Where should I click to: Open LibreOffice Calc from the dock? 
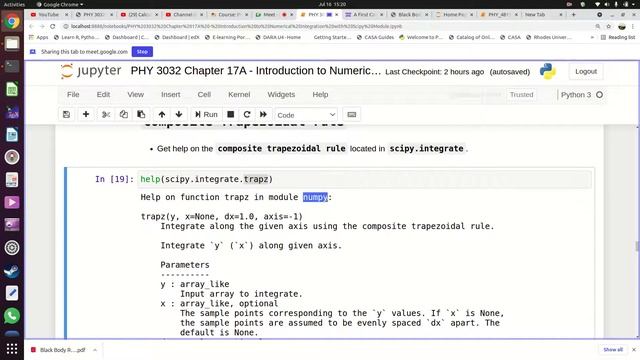coord(12,89)
